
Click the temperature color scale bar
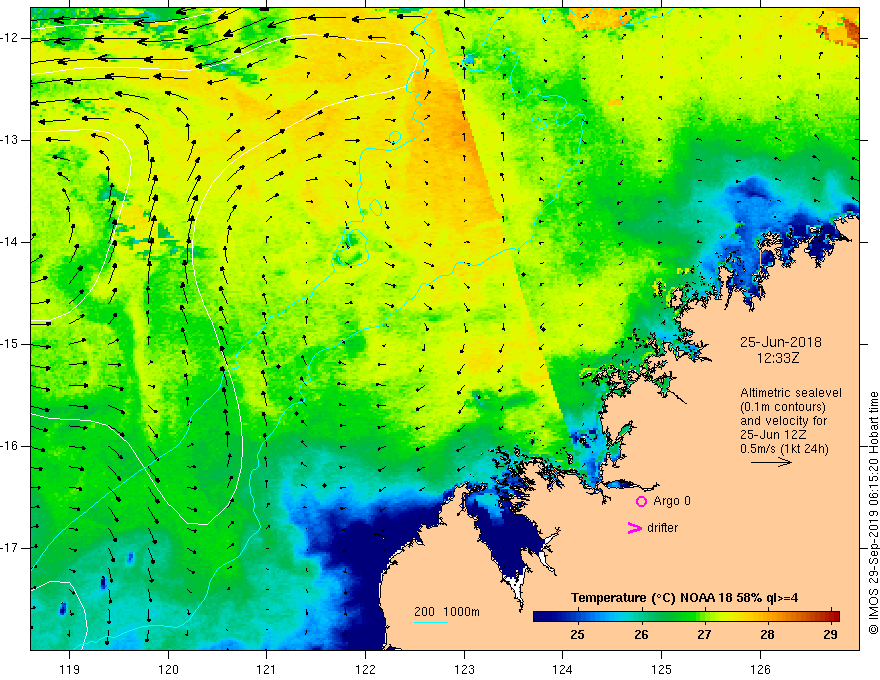tap(686, 617)
